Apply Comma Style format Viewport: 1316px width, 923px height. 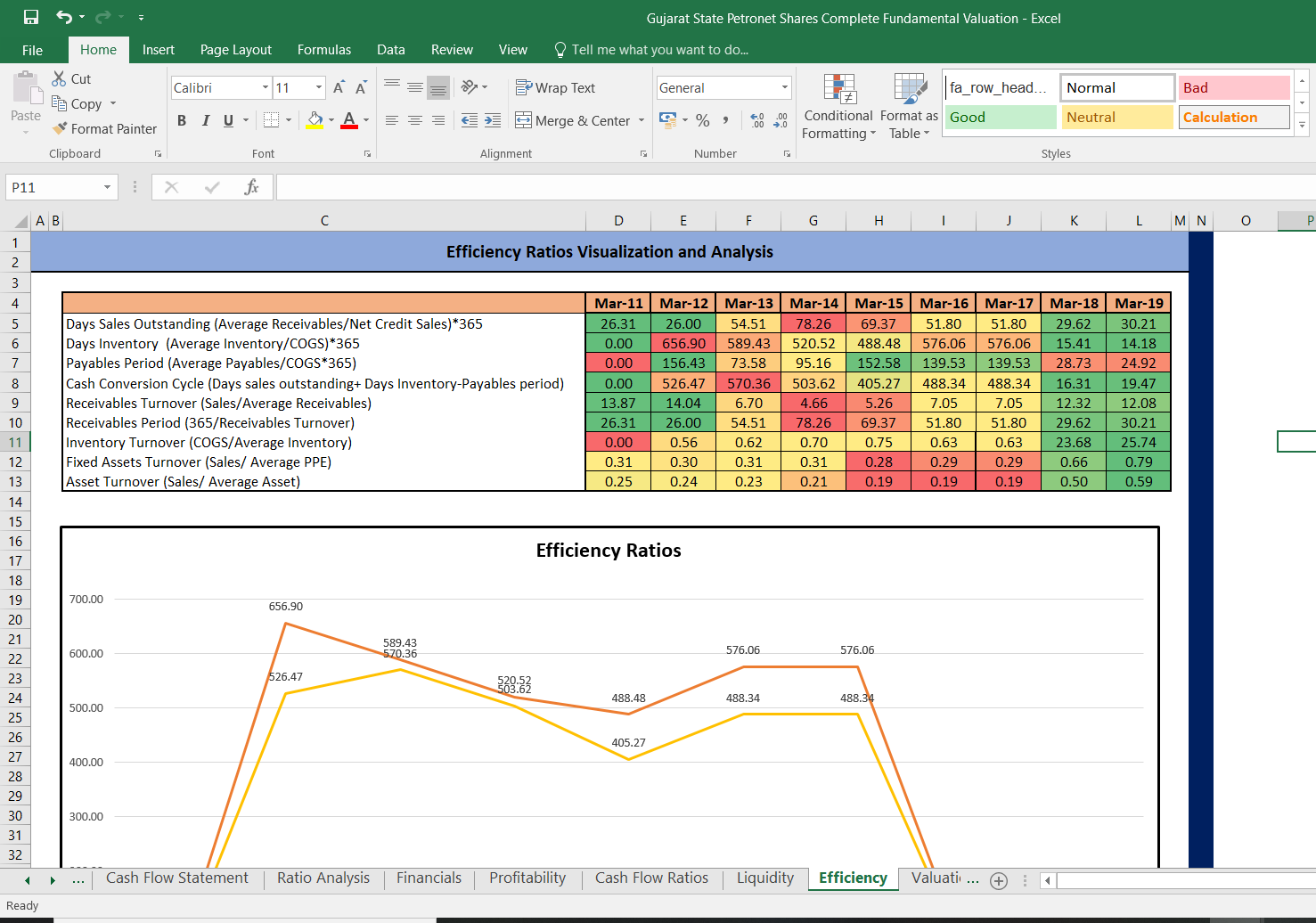[x=725, y=119]
